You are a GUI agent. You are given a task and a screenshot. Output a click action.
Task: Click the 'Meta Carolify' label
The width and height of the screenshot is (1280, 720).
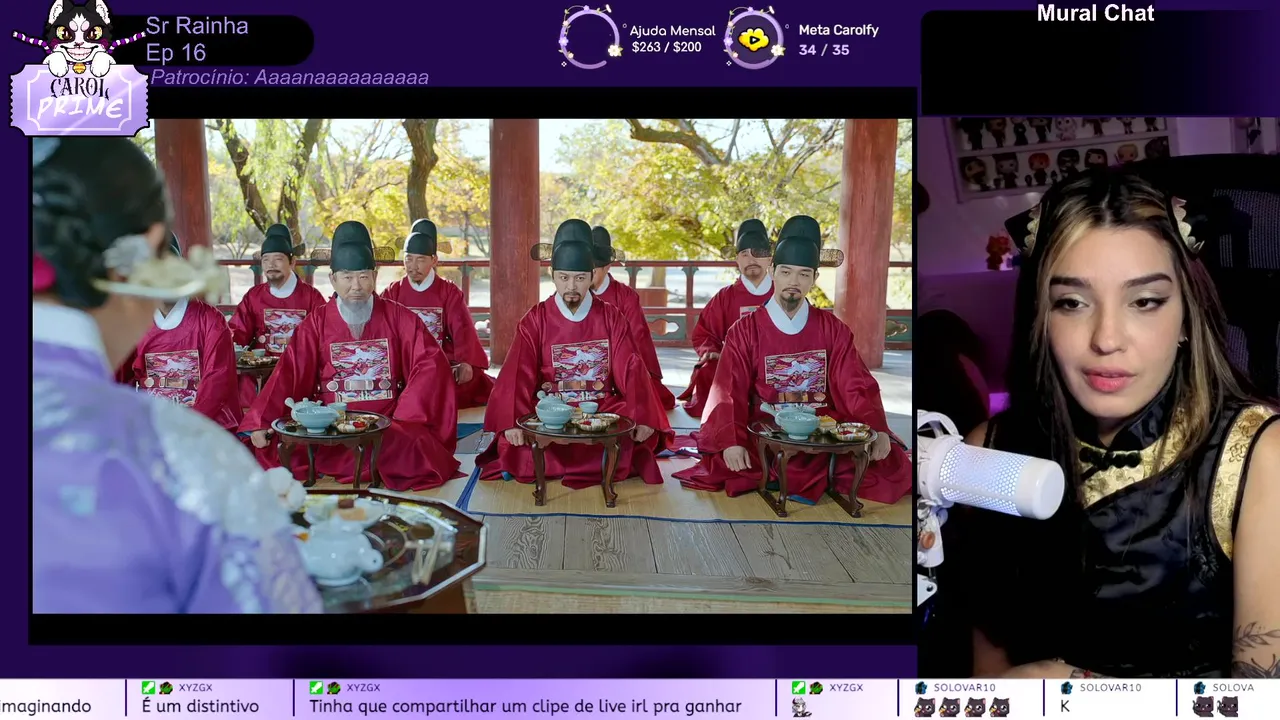(838, 30)
